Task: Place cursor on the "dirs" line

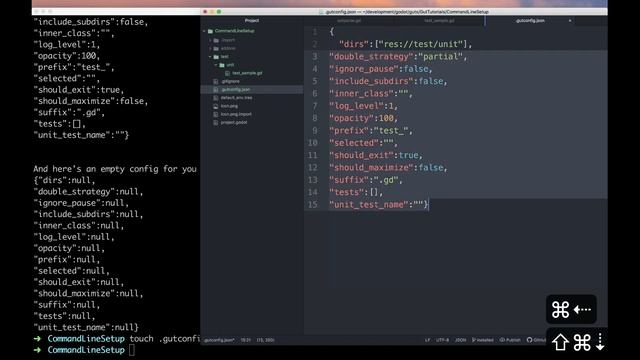Action: tap(405, 44)
